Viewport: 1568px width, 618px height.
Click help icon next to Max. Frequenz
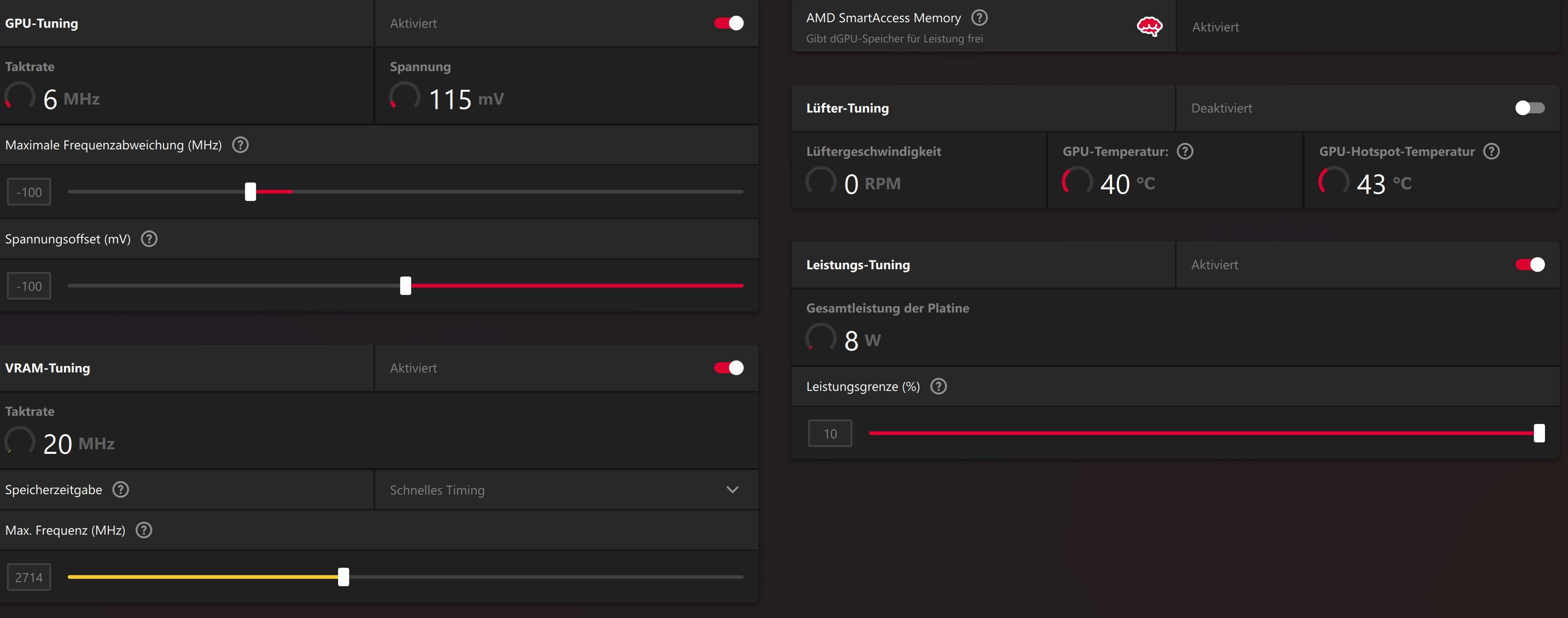(144, 530)
